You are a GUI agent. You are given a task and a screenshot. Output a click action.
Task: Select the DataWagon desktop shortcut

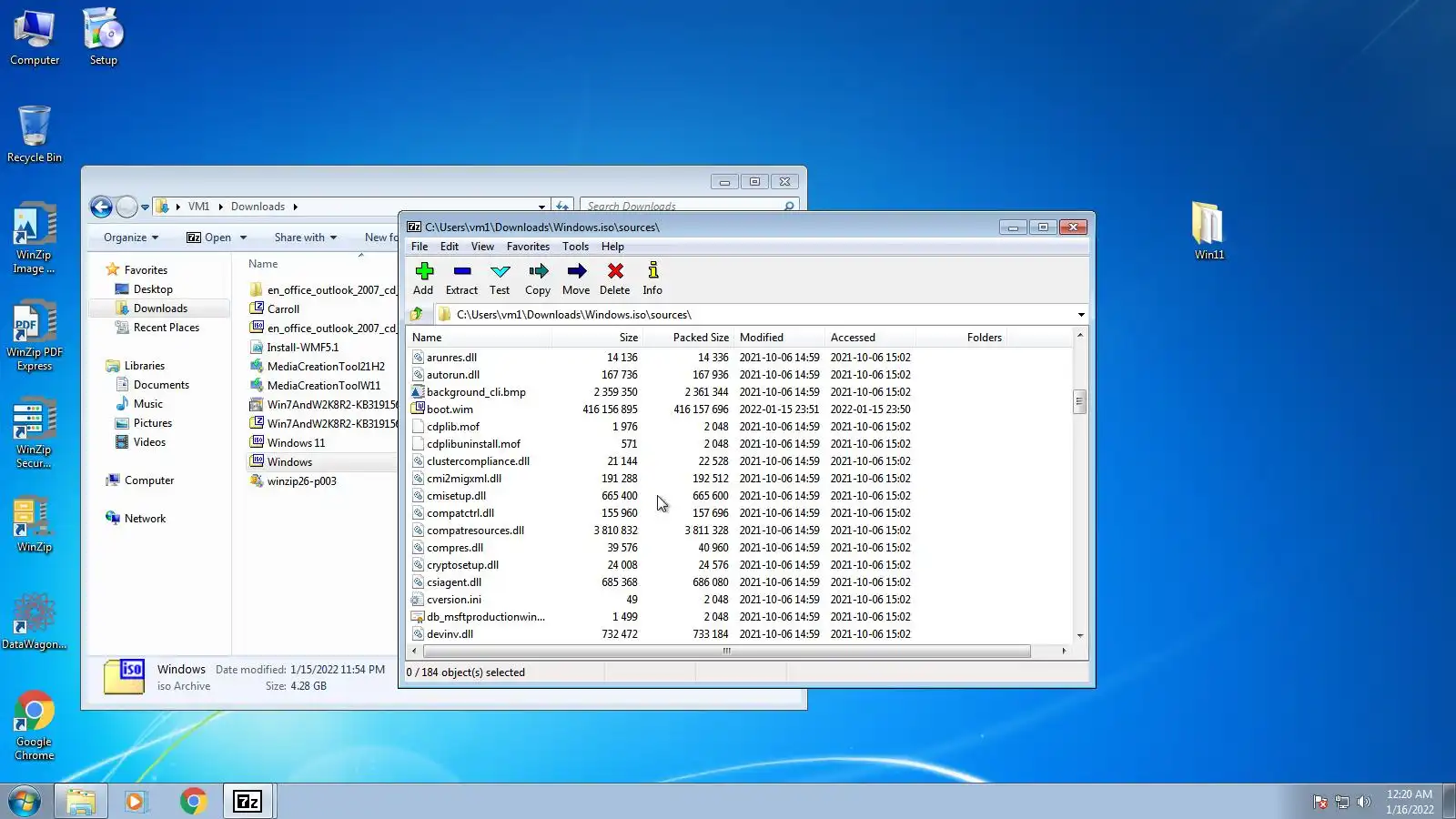(34, 622)
